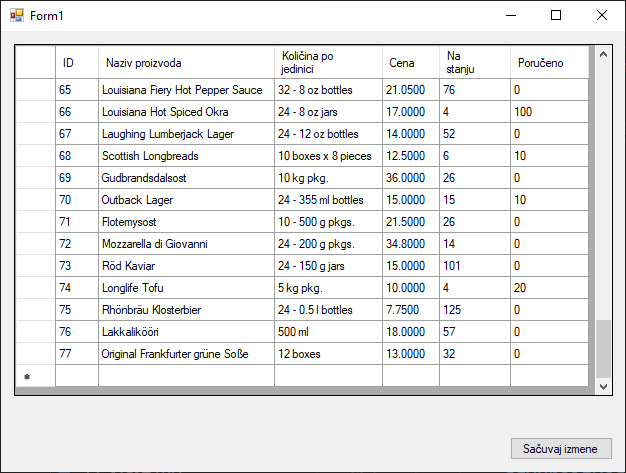Click the Röd Kaviar product name cell
The image size is (626, 473).
[185, 266]
